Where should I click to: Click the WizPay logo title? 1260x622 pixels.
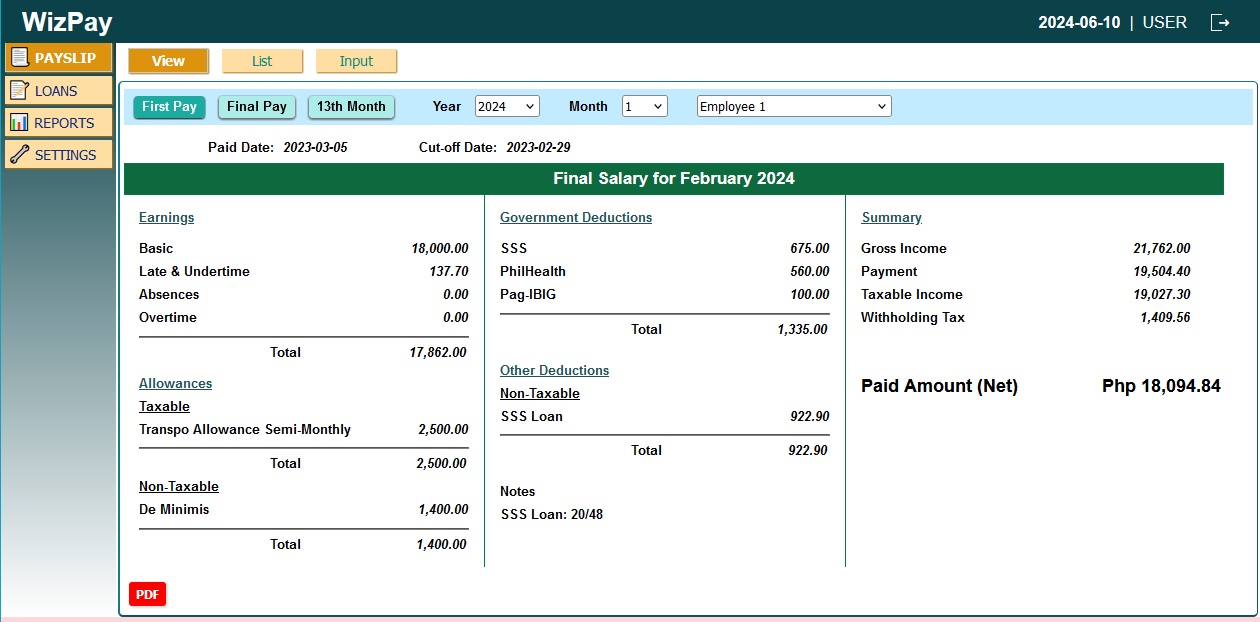tap(67, 22)
